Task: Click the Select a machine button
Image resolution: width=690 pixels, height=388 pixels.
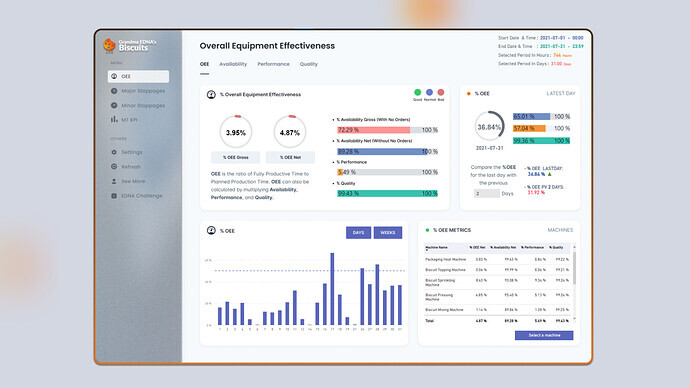Action: click(x=544, y=335)
